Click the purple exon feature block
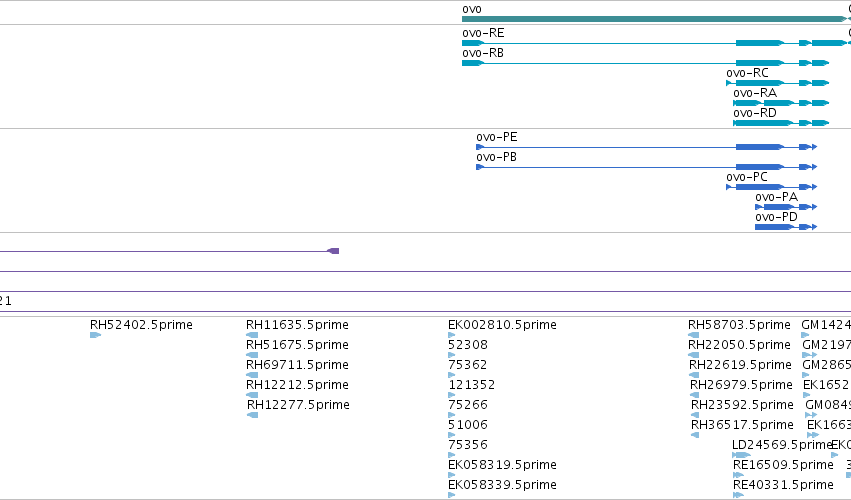Screen dimensions: 851x500 pyautogui.click(x=333, y=251)
